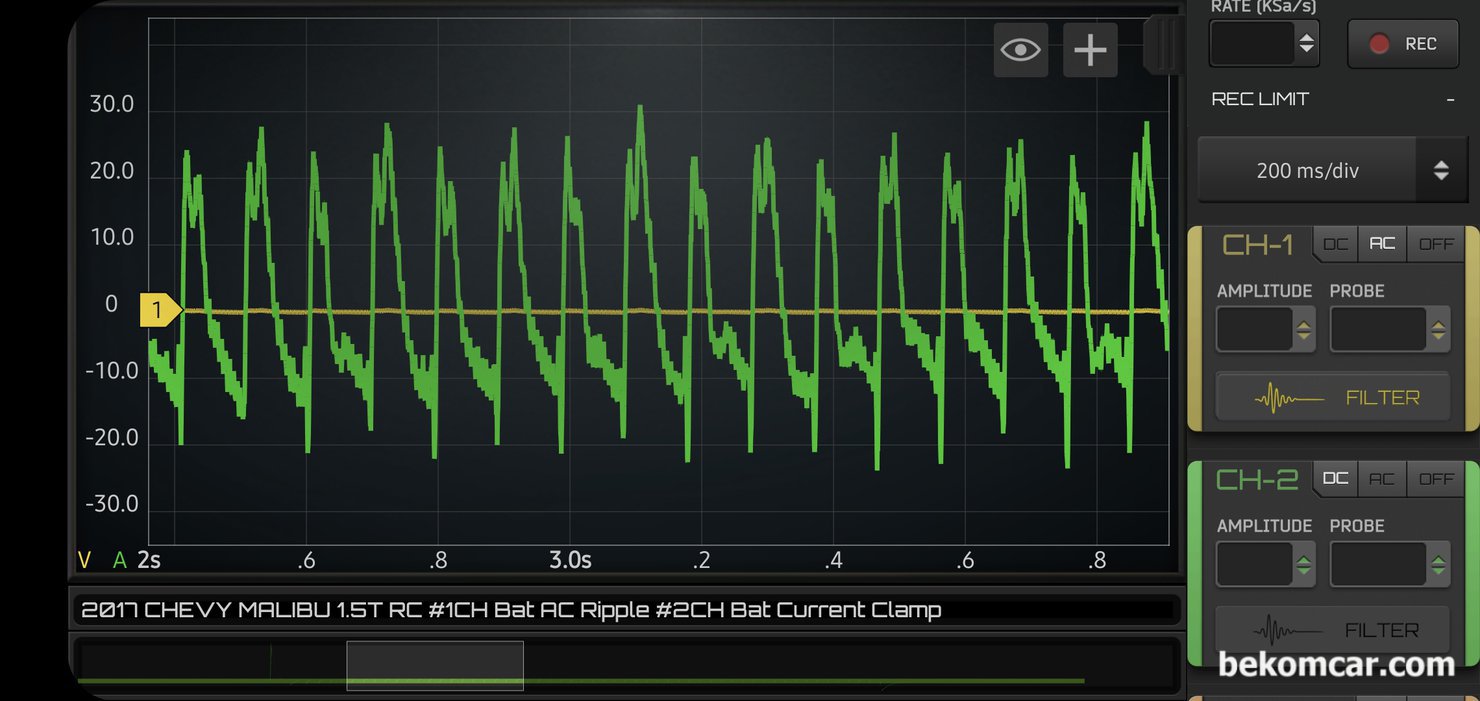Turn CH-1 OFF
Screen dimensions: 1480x701
click(x=1435, y=244)
